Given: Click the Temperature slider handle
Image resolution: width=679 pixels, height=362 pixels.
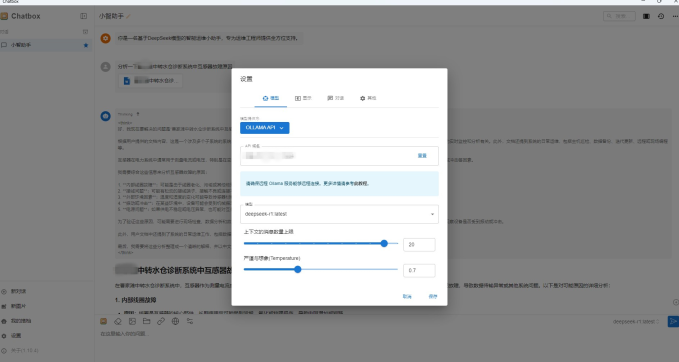Looking at the screenshot, I should point(297,269).
